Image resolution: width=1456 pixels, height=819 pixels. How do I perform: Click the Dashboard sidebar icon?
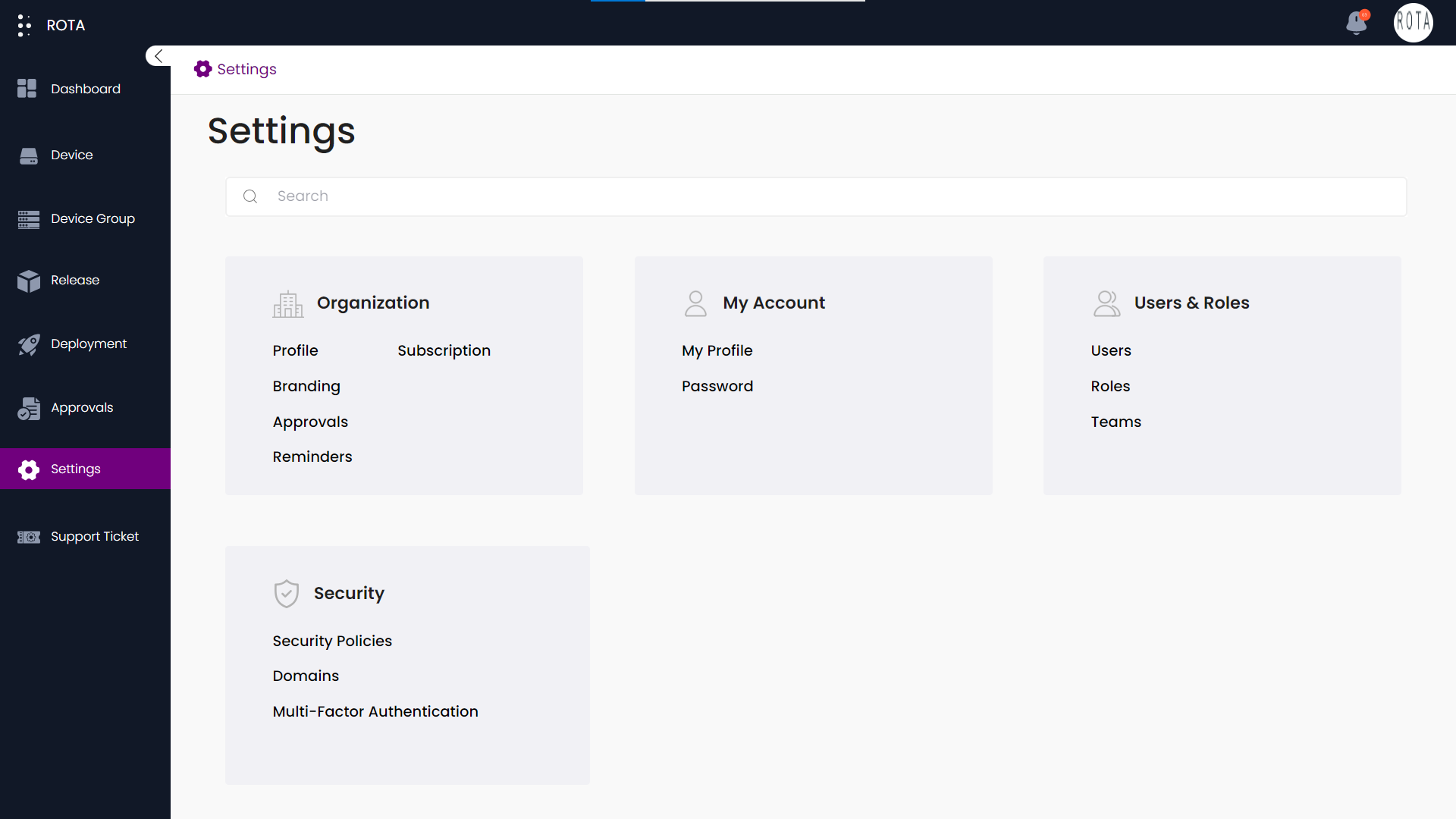[27, 89]
